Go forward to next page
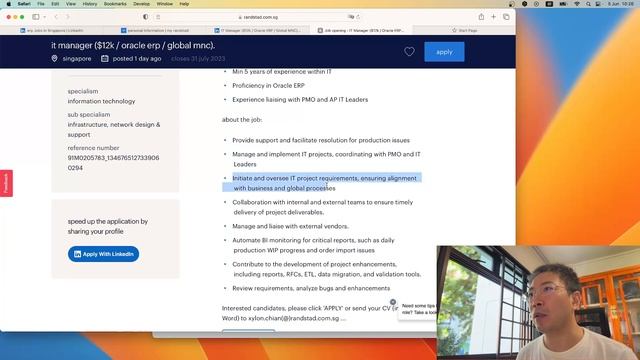The image size is (640, 360). tap(68, 17)
